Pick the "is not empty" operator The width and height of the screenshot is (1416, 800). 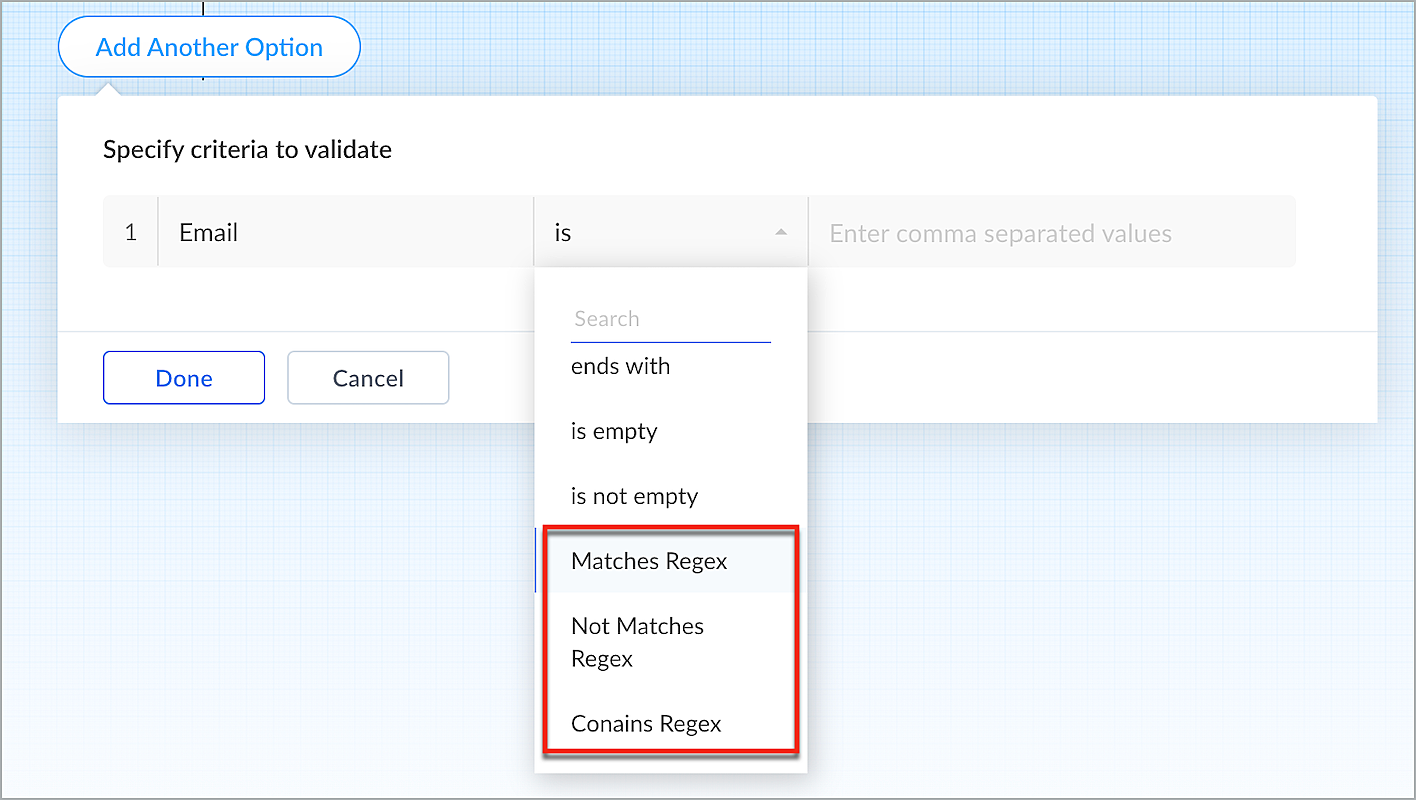click(x=634, y=496)
